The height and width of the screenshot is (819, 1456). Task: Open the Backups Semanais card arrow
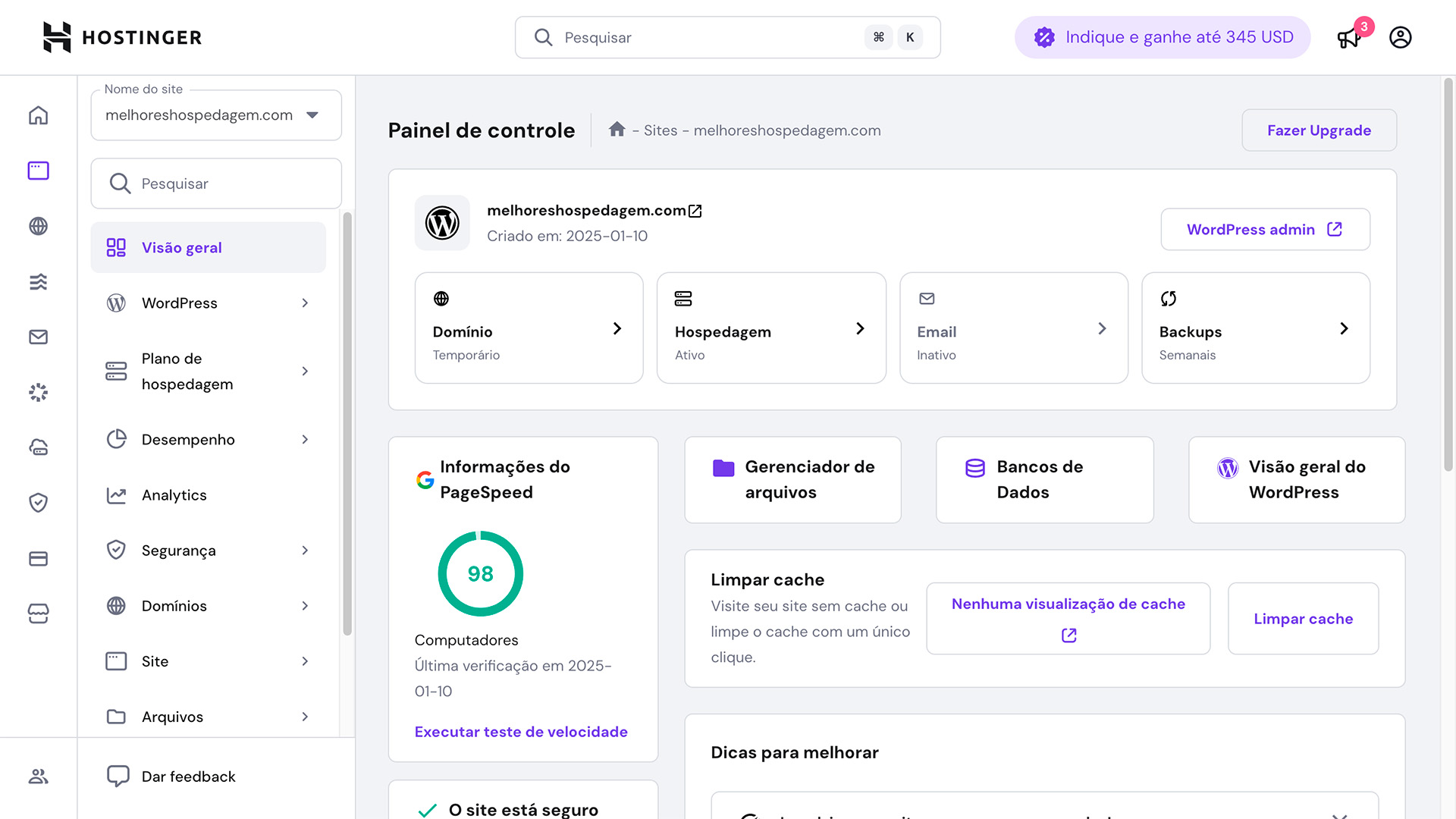pos(1344,328)
